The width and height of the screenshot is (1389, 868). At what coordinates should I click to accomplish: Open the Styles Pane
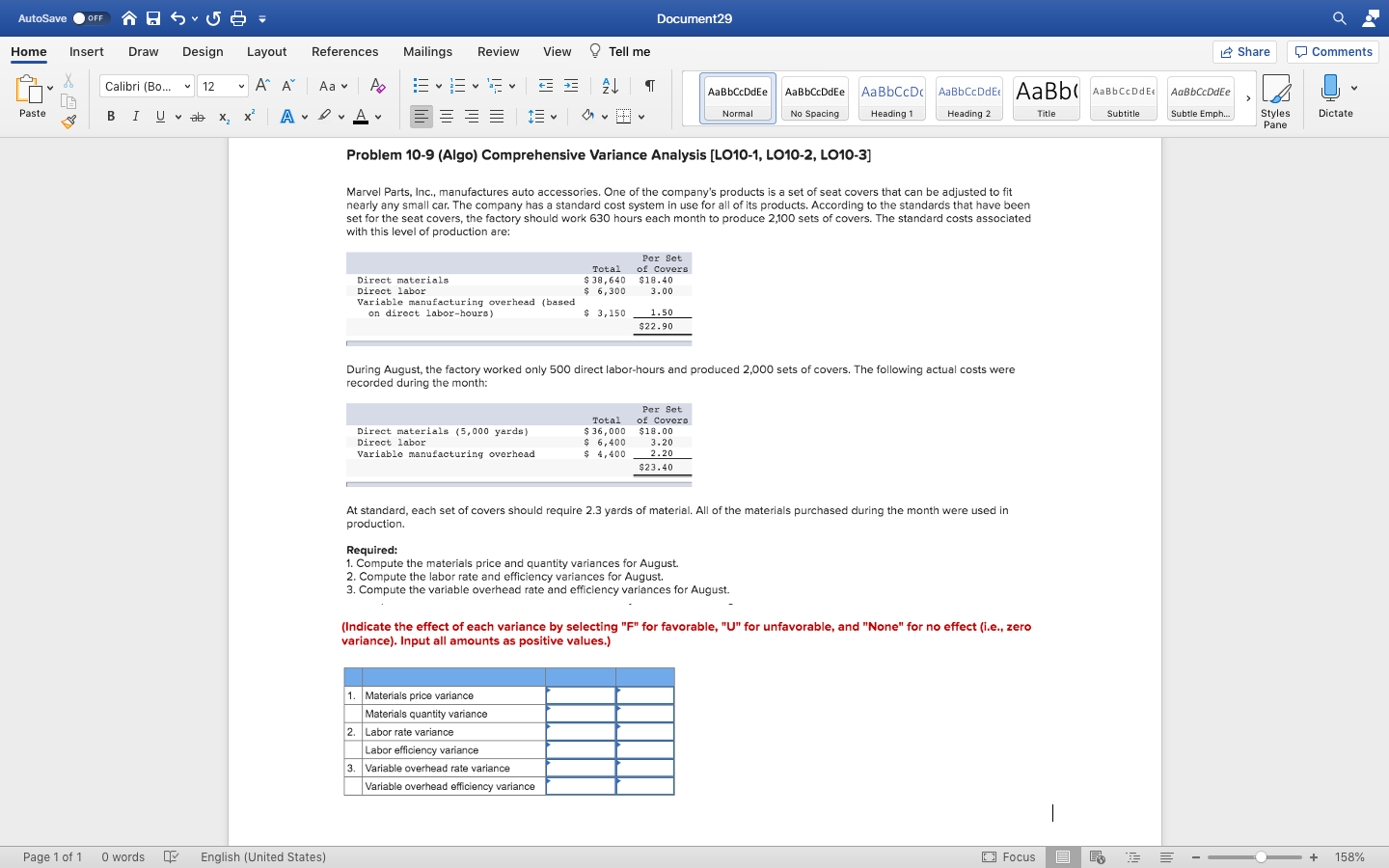coord(1275,99)
